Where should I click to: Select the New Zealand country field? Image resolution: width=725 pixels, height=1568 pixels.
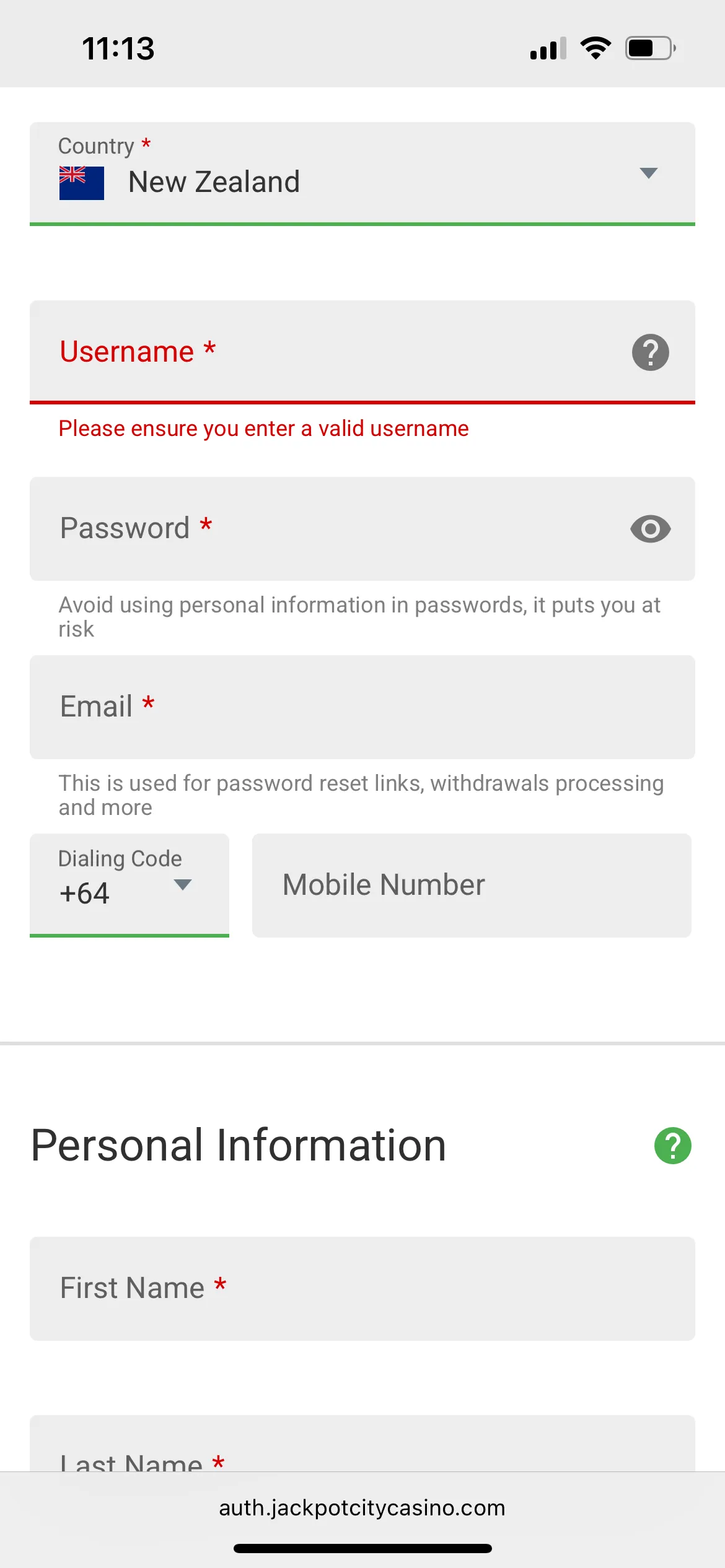pyautogui.click(x=347, y=180)
